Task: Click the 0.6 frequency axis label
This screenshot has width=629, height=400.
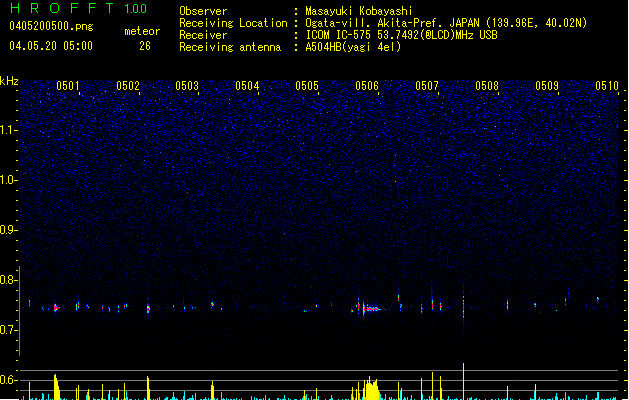Action: click(x=9, y=380)
